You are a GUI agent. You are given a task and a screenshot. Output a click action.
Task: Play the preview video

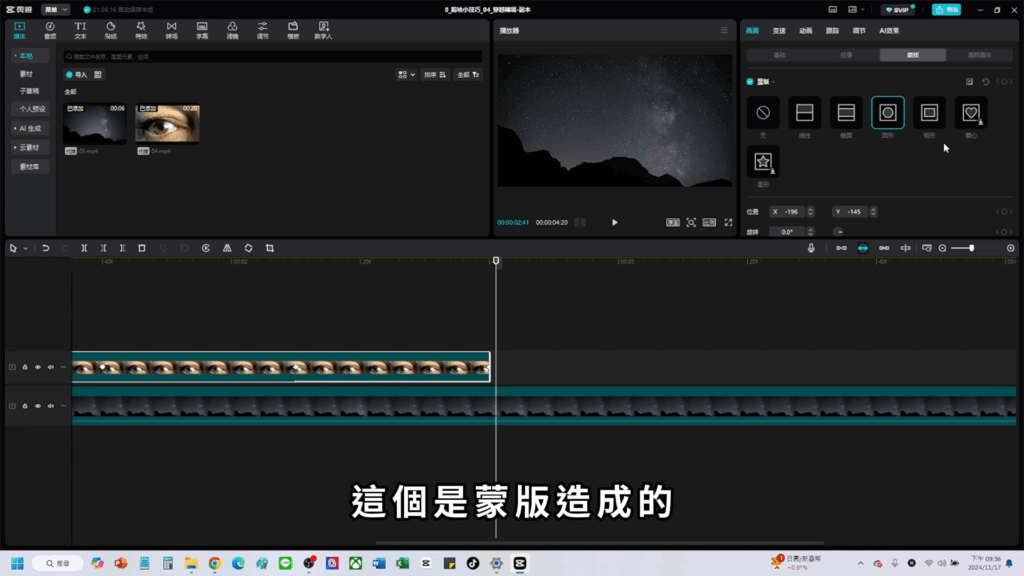pyautogui.click(x=615, y=223)
